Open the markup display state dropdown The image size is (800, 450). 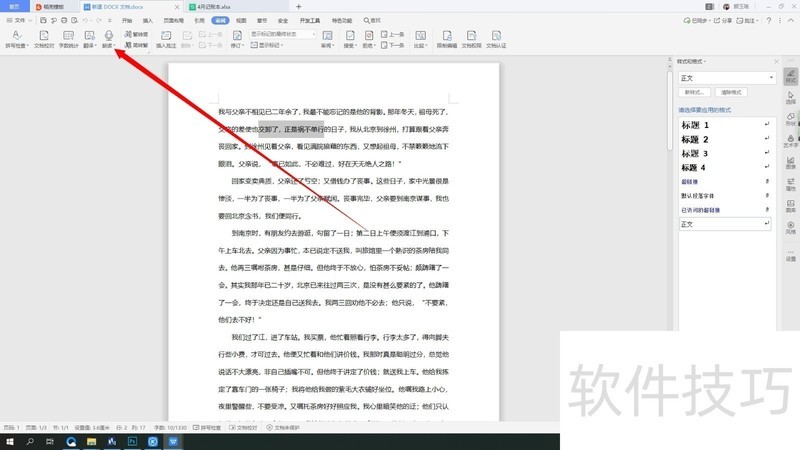pyautogui.click(x=283, y=34)
